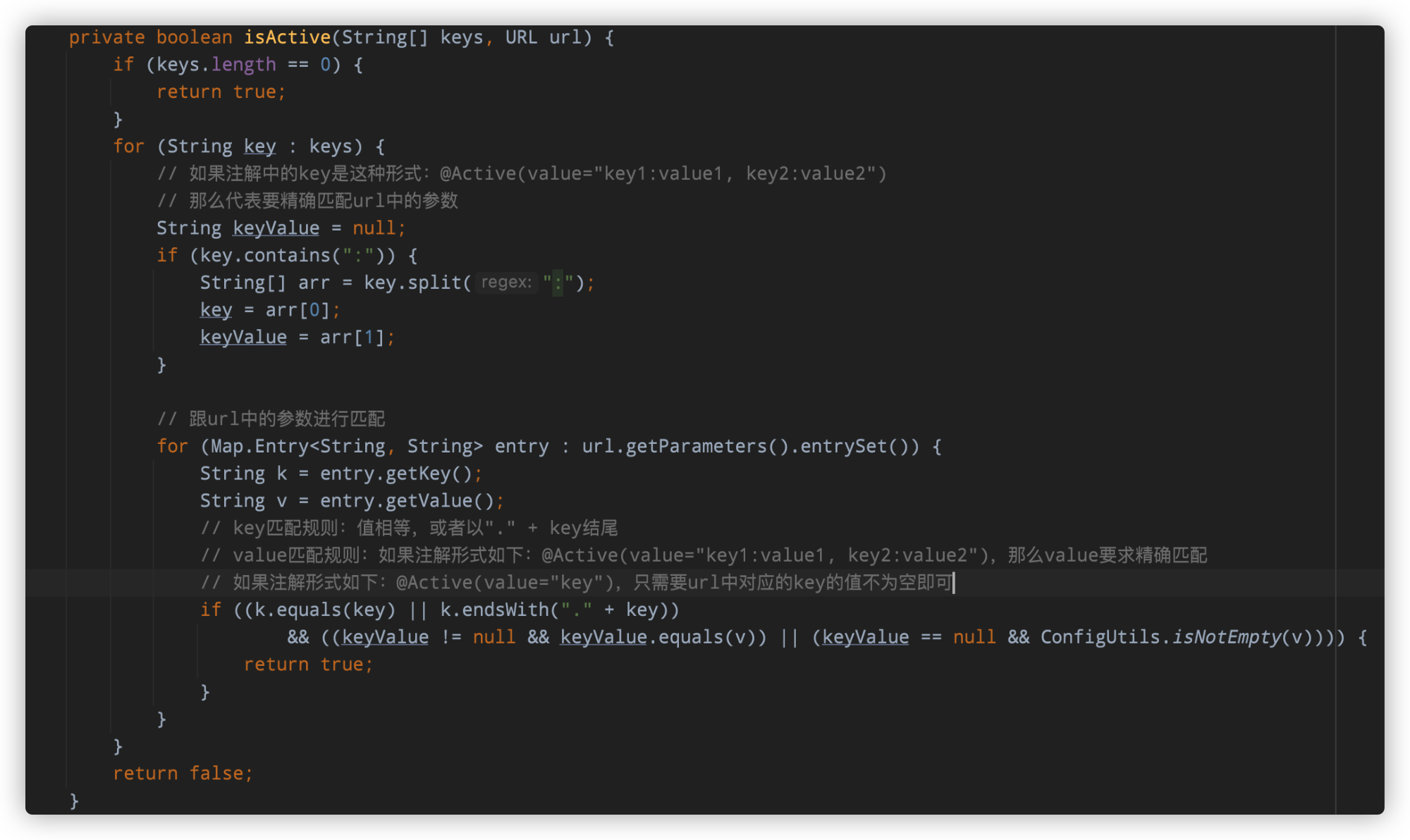Viewport: 1410px width, 840px height.
Task: Click the URL type in method signature
Action: tap(521, 37)
